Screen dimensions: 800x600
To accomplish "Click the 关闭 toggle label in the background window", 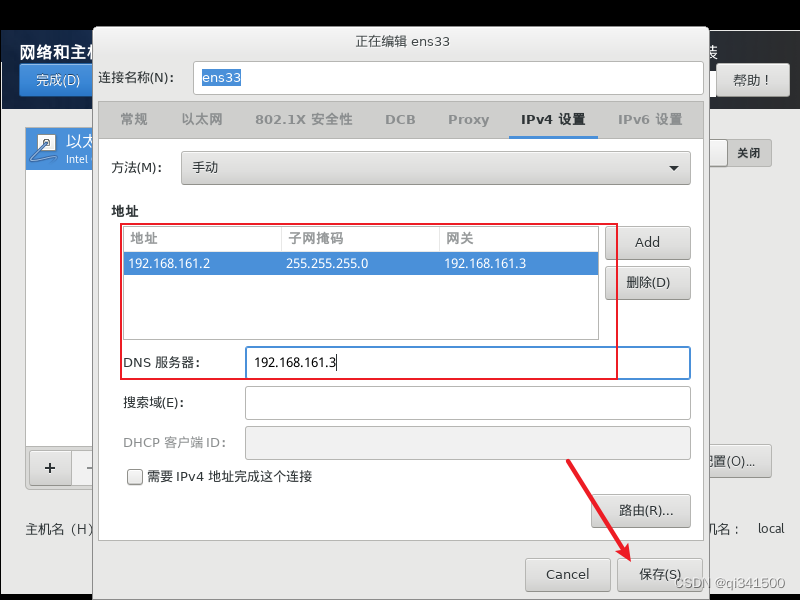I will pos(748,153).
